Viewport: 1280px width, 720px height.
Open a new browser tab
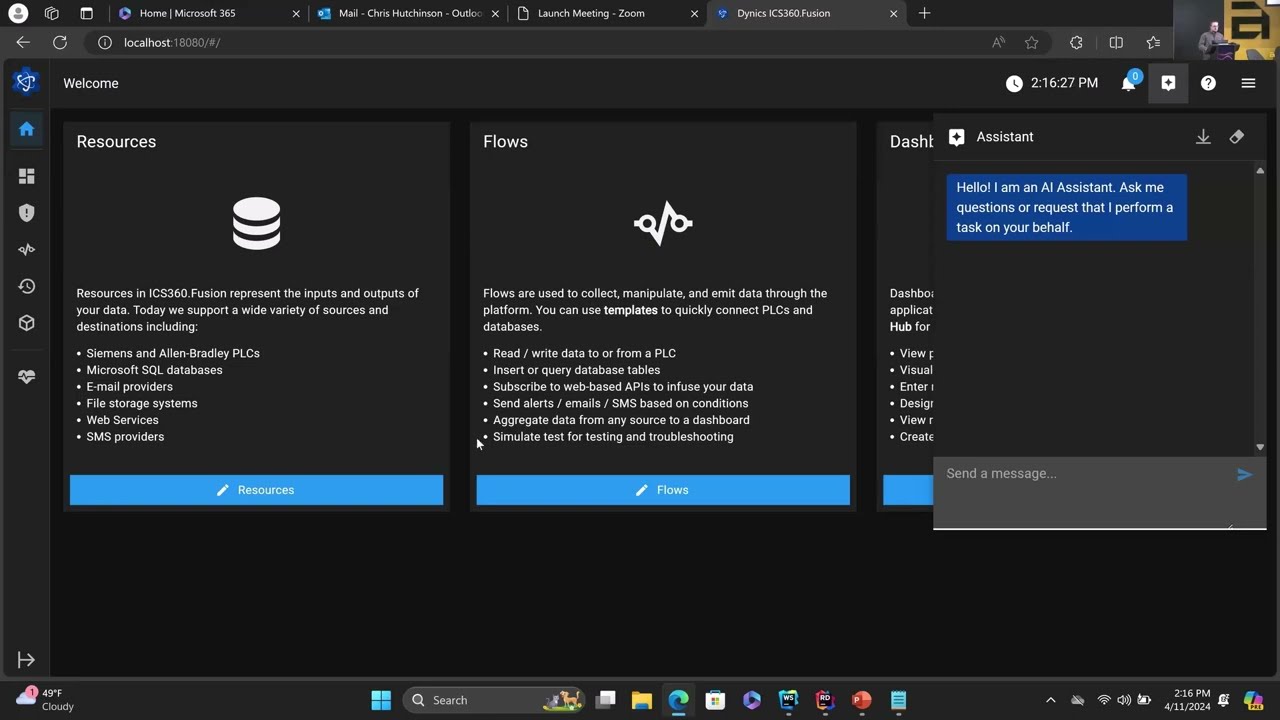pyautogui.click(x=924, y=13)
